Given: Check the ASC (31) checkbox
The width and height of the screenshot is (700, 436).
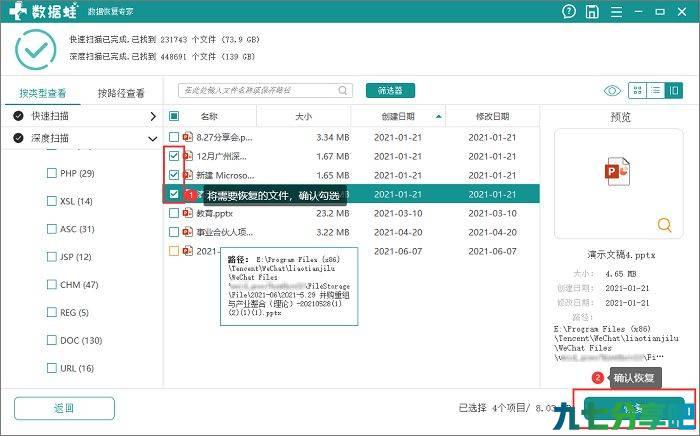Looking at the screenshot, I should tap(52, 229).
